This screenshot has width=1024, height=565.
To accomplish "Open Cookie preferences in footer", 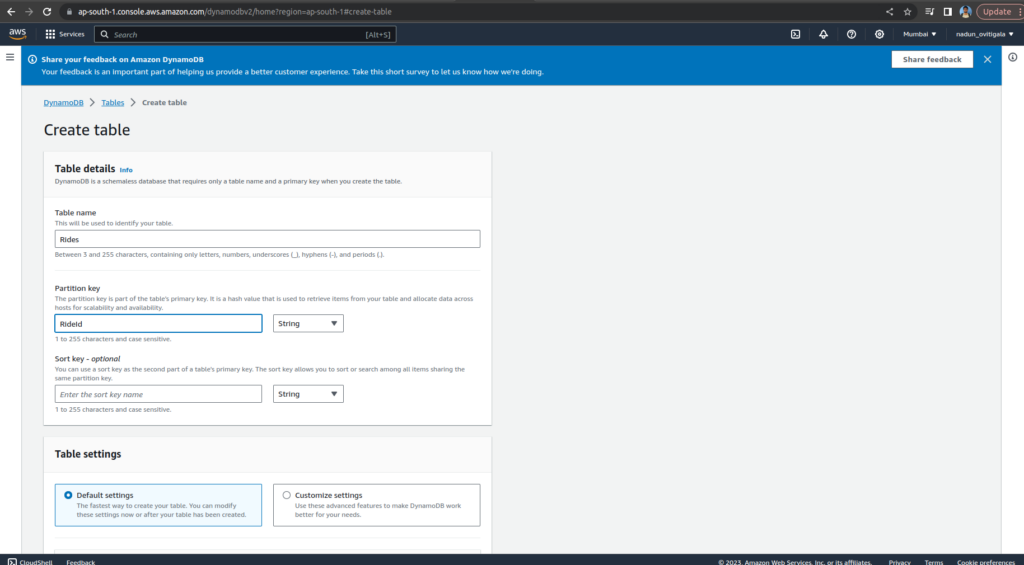I will point(986,562).
